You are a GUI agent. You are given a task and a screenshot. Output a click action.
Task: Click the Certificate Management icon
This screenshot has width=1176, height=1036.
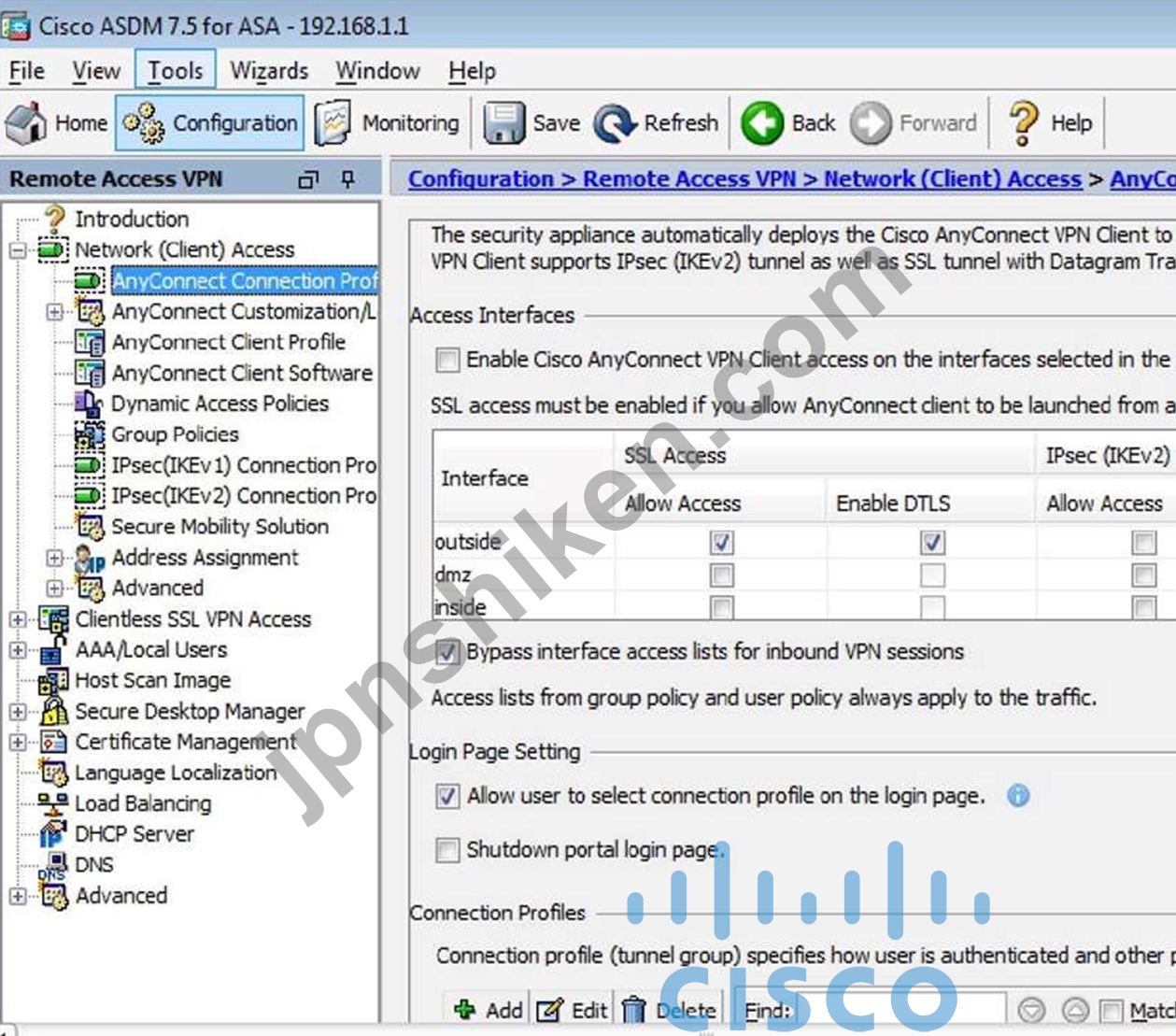[x=53, y=742]
